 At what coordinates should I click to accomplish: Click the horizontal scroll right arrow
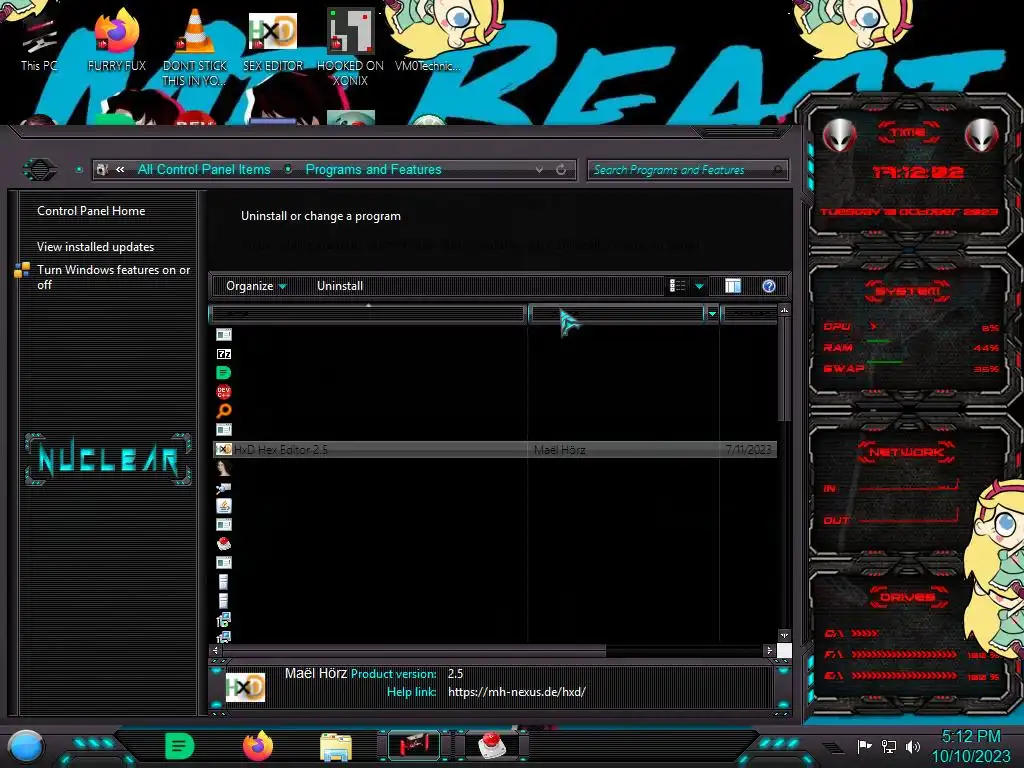tap(769, 650)
